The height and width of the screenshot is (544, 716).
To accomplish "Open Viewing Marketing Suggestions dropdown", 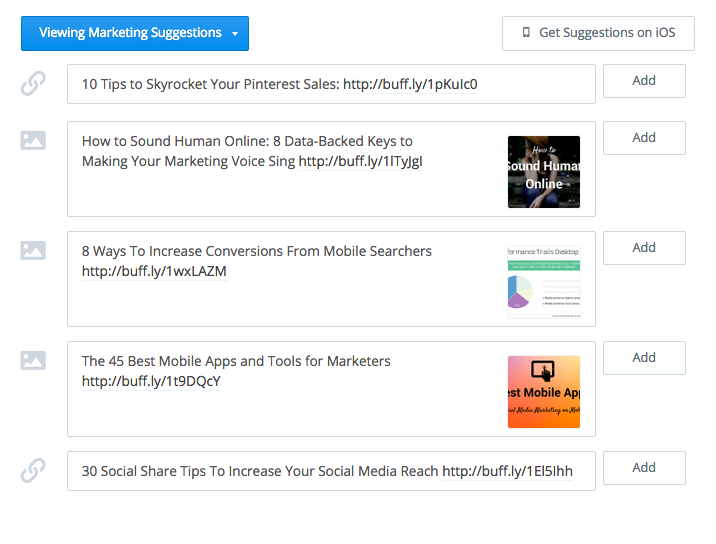I will coord(135,33).
